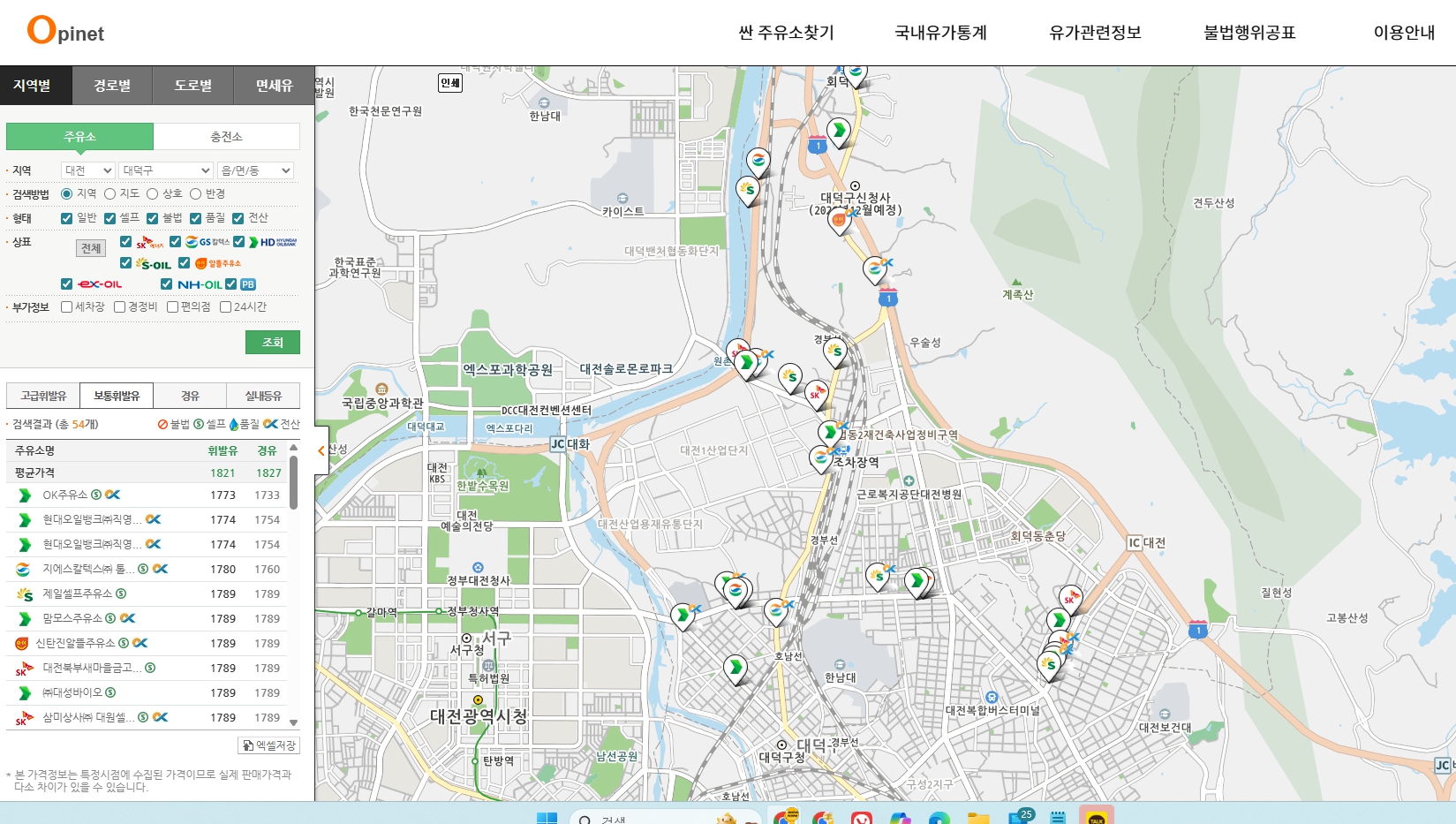Click the Opinet logo

pyautogui.click(x=66, y=31)
